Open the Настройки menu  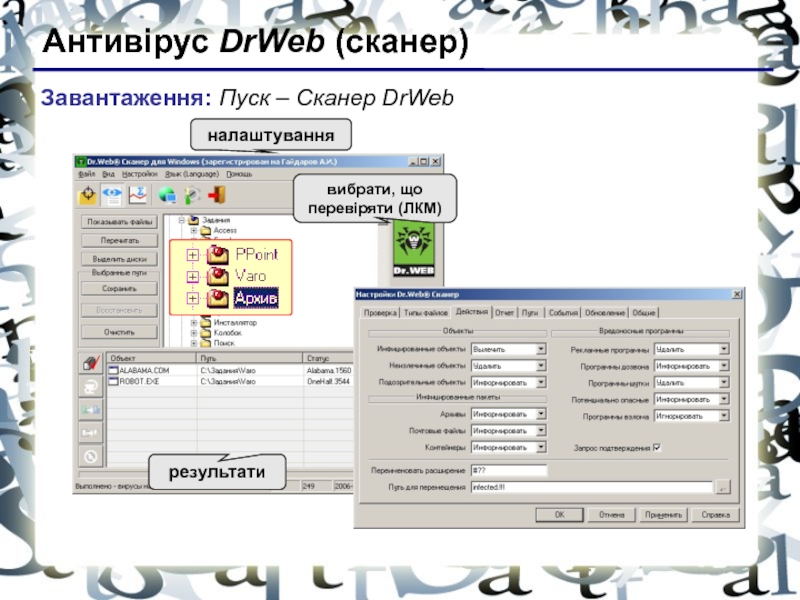[139, 174]
